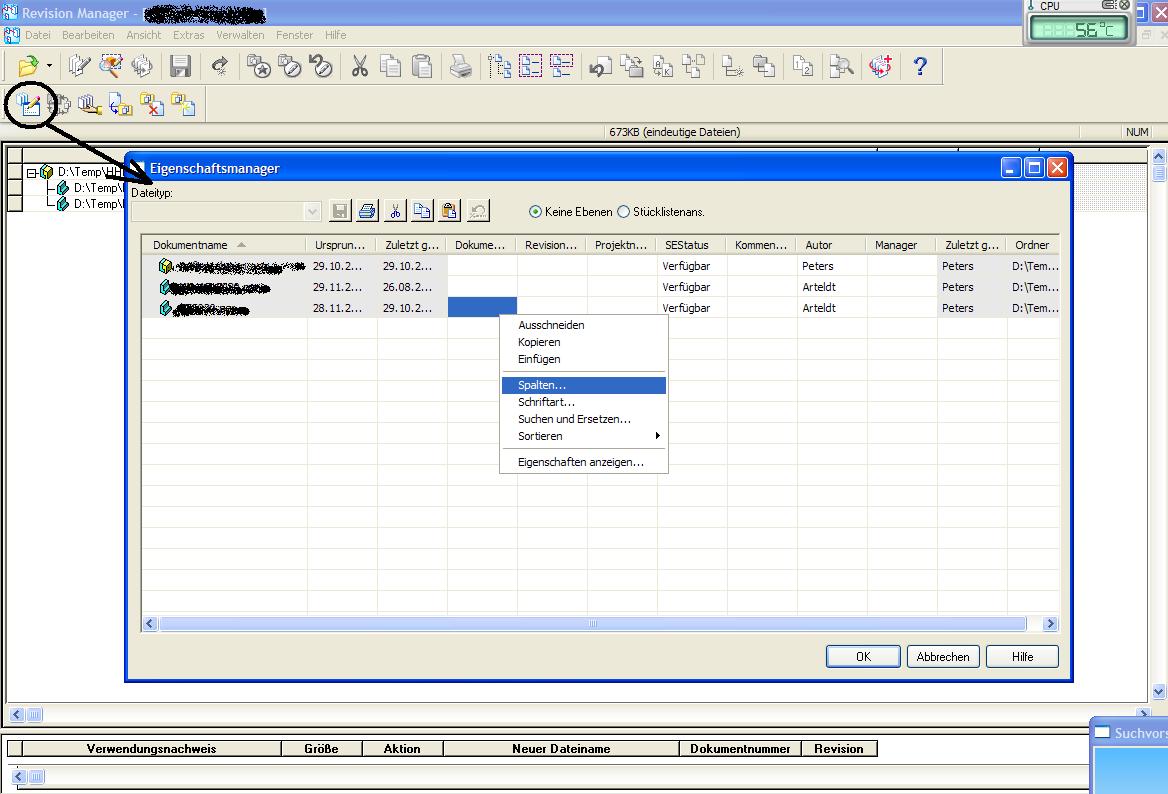Choose Schriftart... in the context menu
Image resolution: width=1168 pixels, height=794 pixels.
point(584,402)
